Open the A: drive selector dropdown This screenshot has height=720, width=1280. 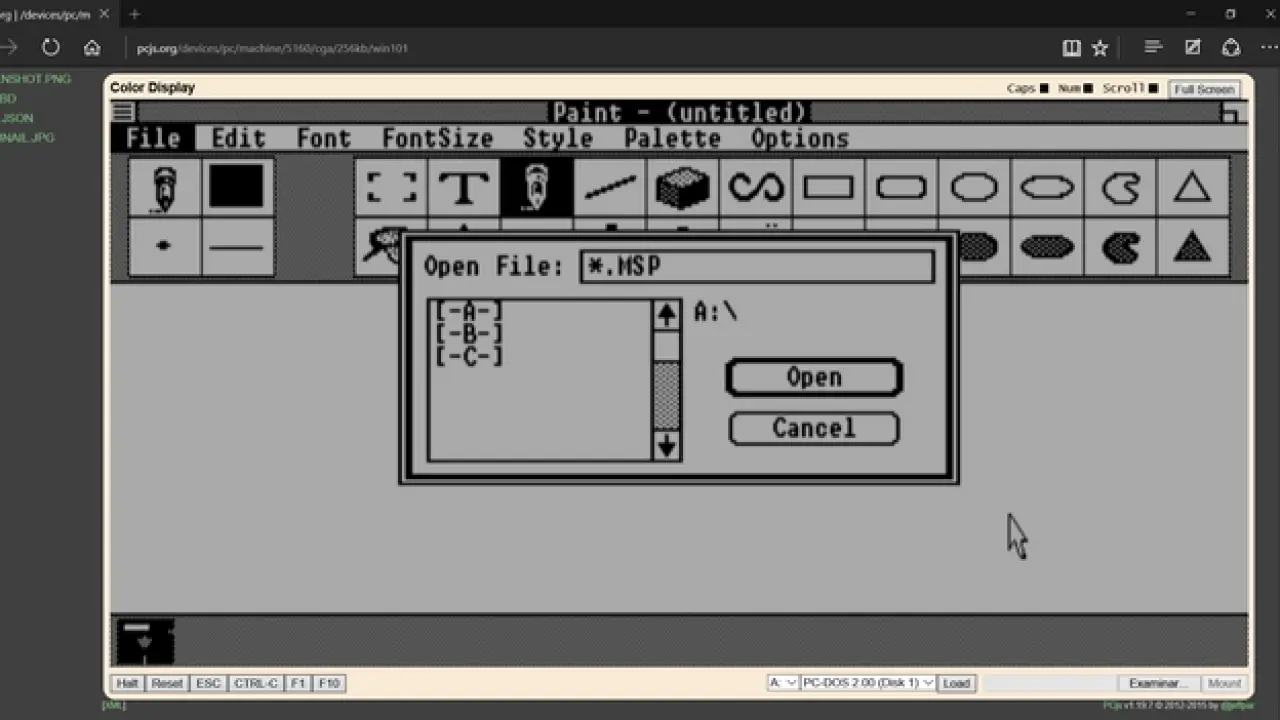(782, 683)
